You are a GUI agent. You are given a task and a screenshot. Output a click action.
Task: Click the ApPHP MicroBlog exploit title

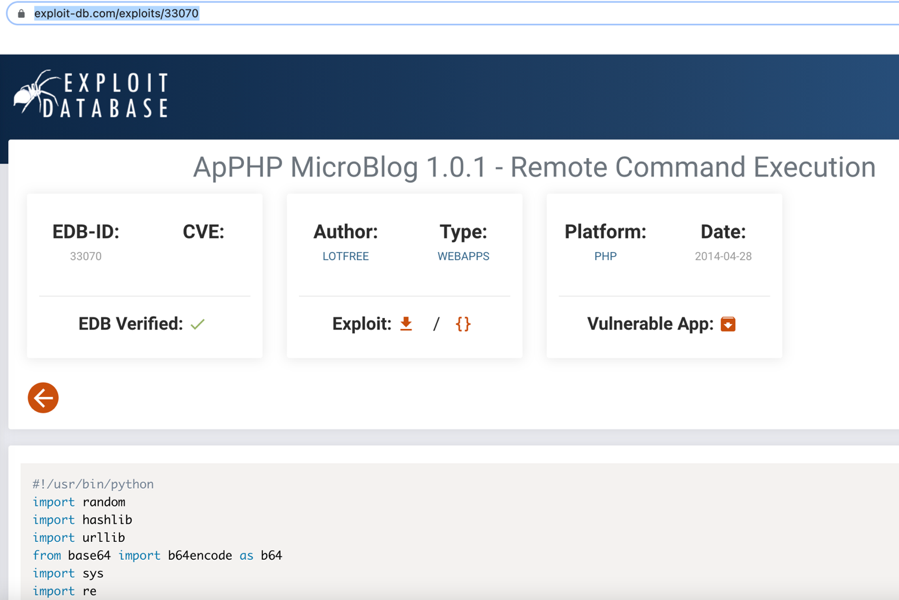(534, 167)
